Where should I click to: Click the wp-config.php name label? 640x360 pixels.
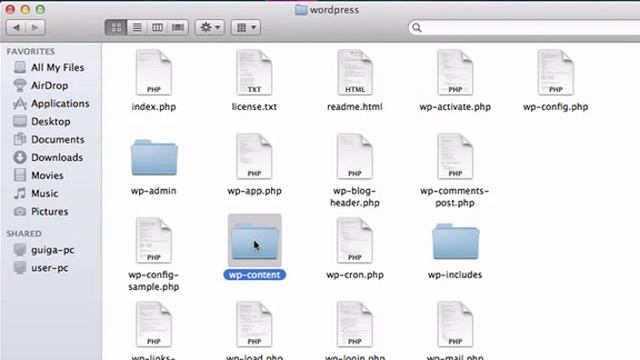coord(556,107)
